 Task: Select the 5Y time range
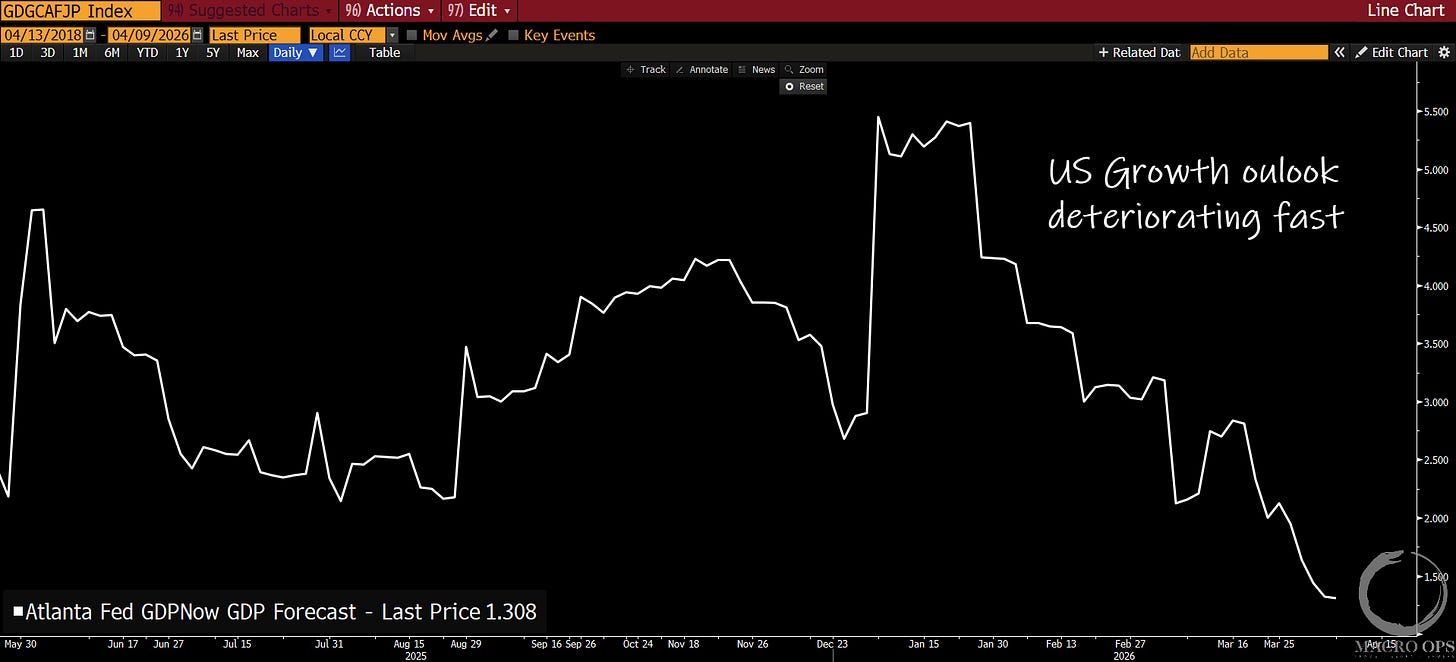tap(213, 52)
